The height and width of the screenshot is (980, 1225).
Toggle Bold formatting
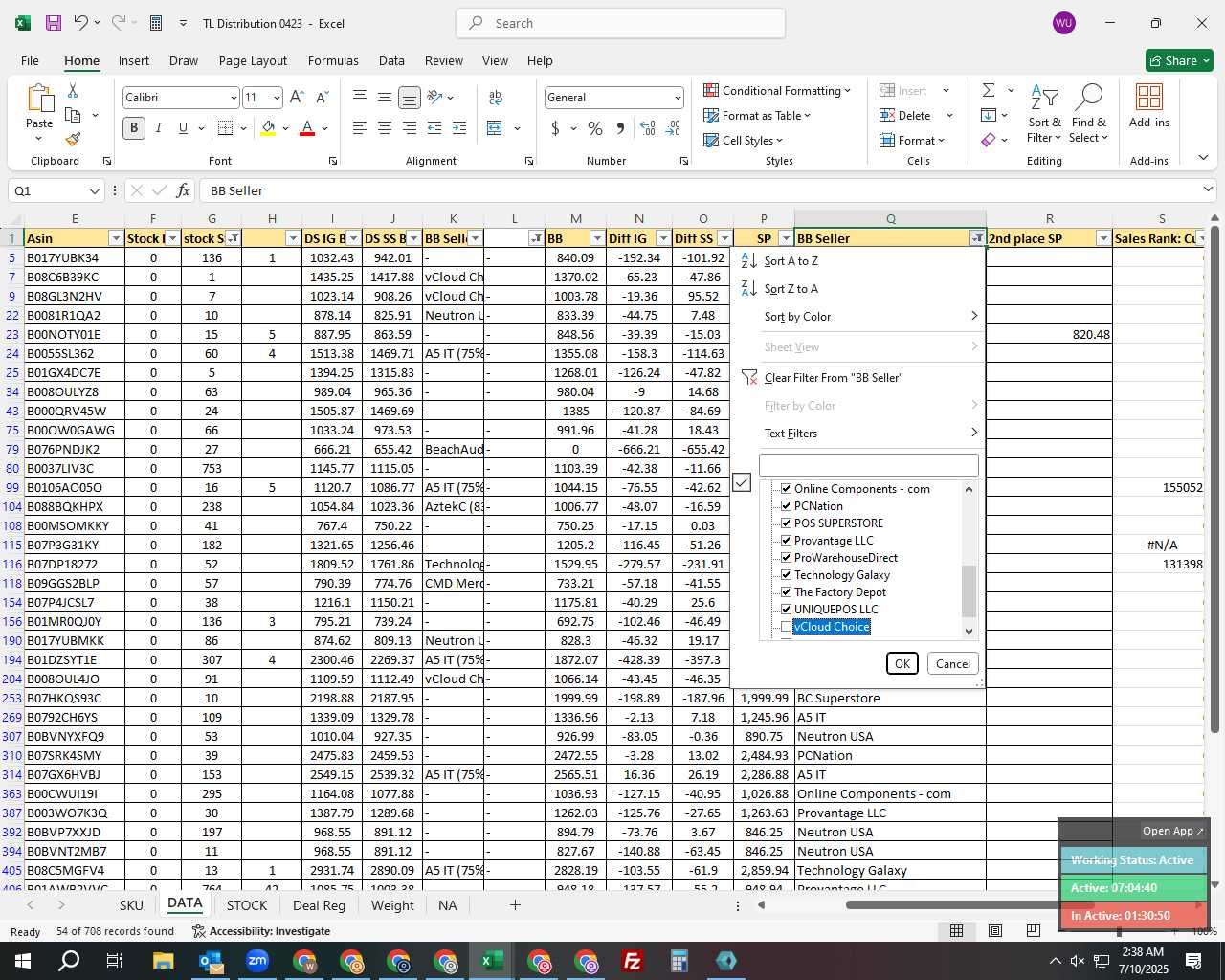click(x=134, y=127)
